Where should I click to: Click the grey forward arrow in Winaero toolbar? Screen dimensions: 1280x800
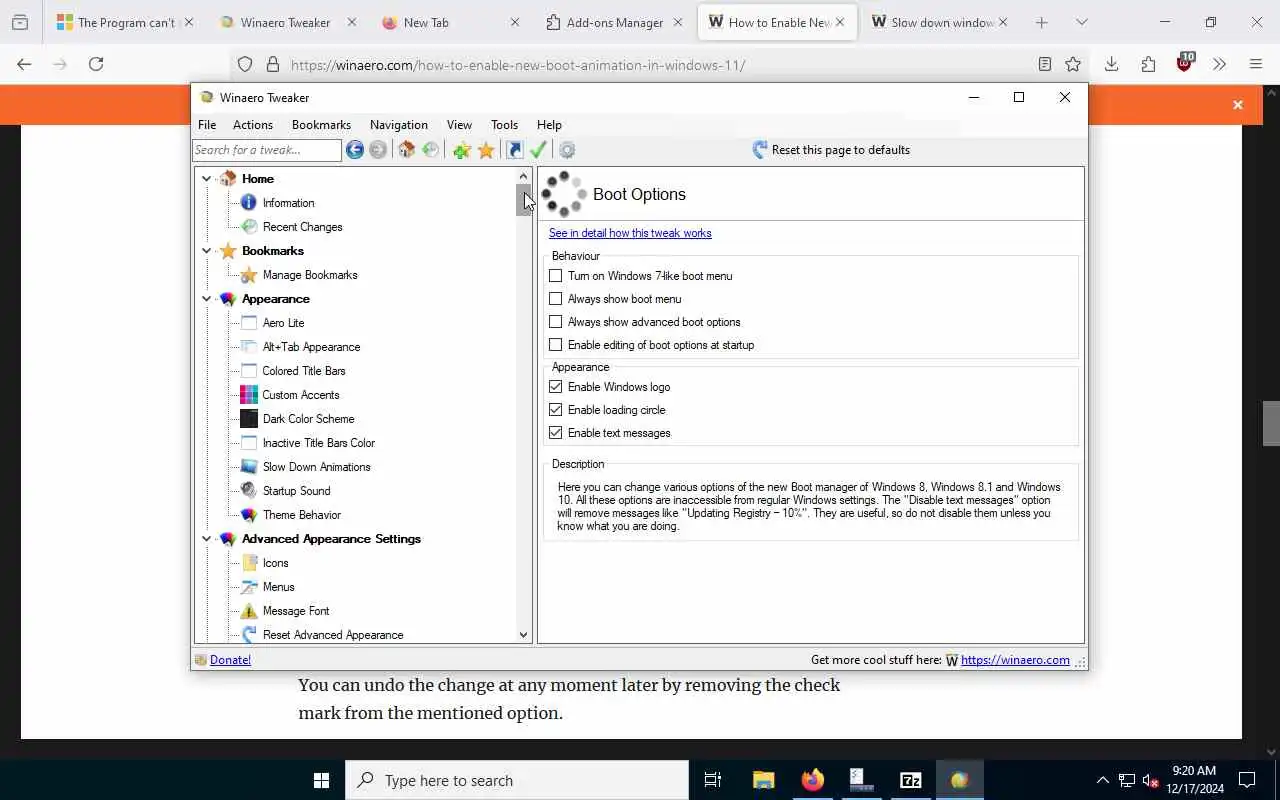point(378,150)
